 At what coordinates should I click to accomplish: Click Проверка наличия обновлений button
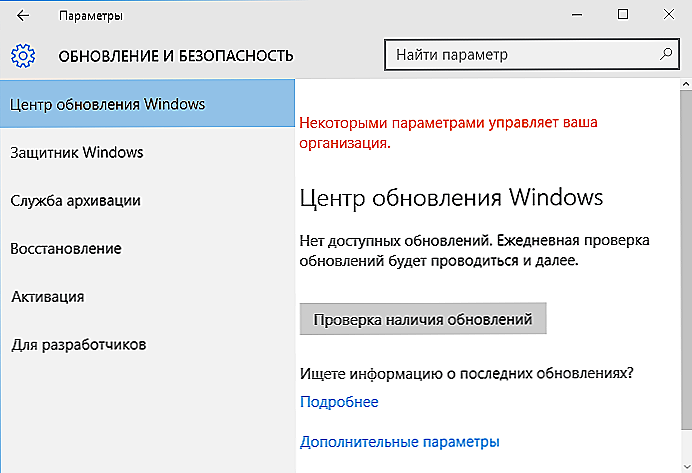pyautogui.click(x=423, y=319)
